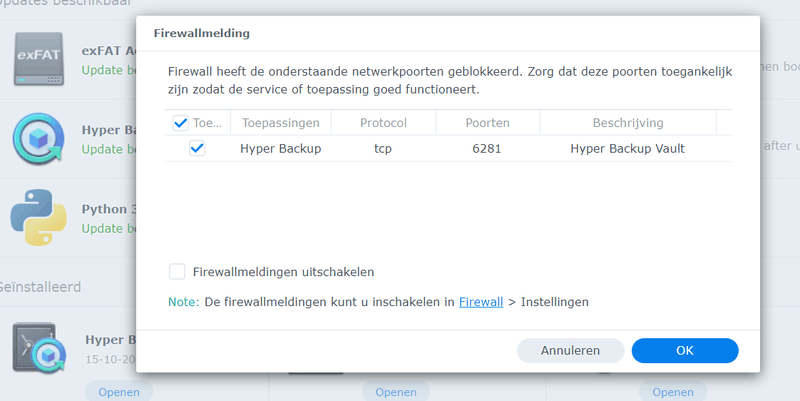This screenshot has width=800, height=401.
Task: Click Openen under Hyper Backup Vault
Action: coord(119,392)
